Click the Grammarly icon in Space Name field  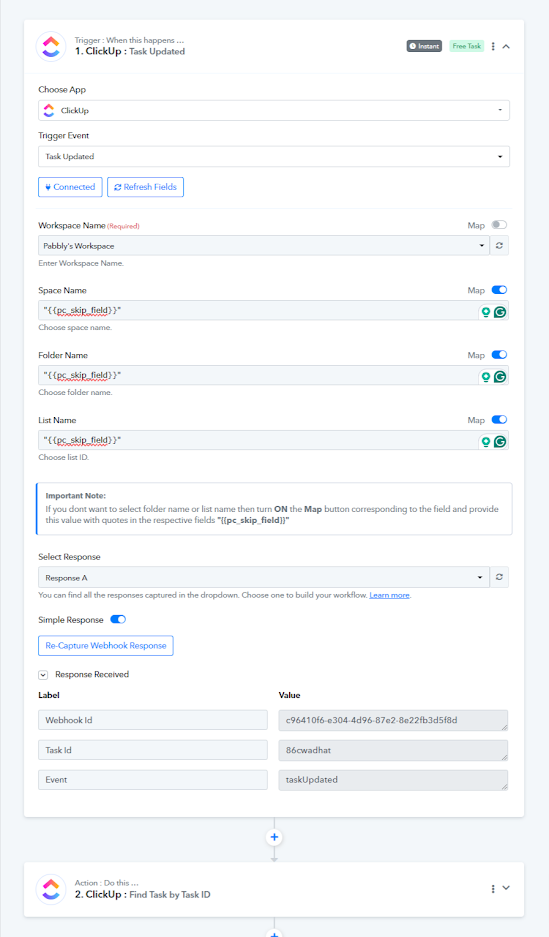click(500, 311)
